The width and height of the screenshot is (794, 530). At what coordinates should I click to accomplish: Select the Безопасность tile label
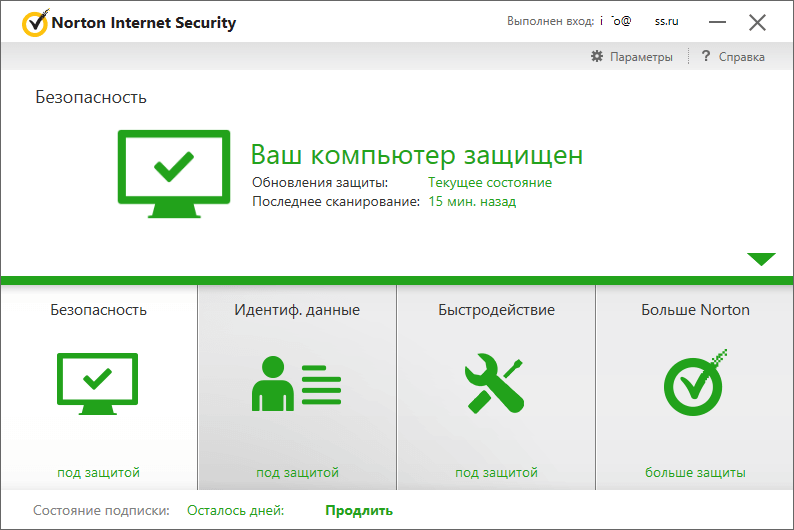pos(98,310)
